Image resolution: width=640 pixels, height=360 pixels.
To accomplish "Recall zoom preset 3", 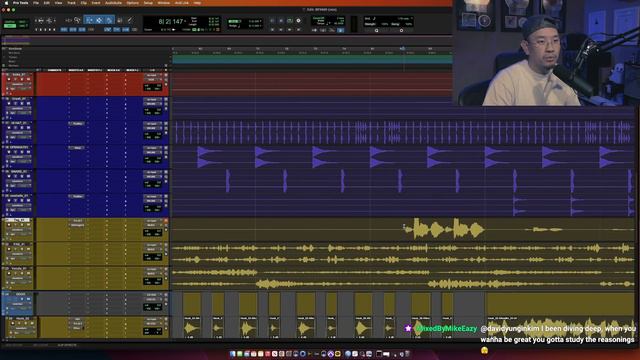I will (45, 30).
